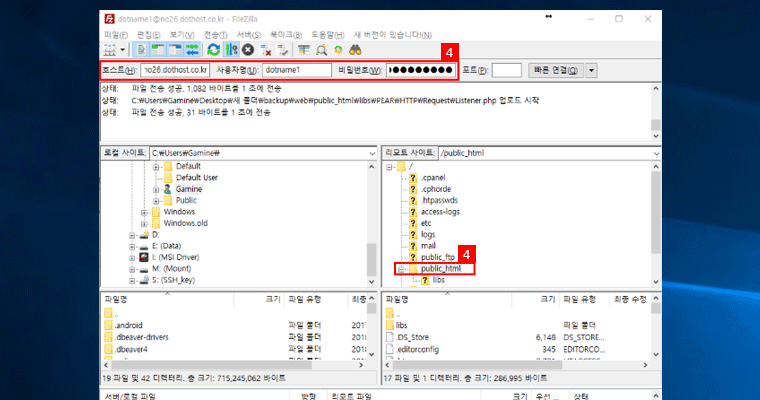Click the binoculars file search icon
This screenshot has height=400, width=760.
(x=355, y=49)
